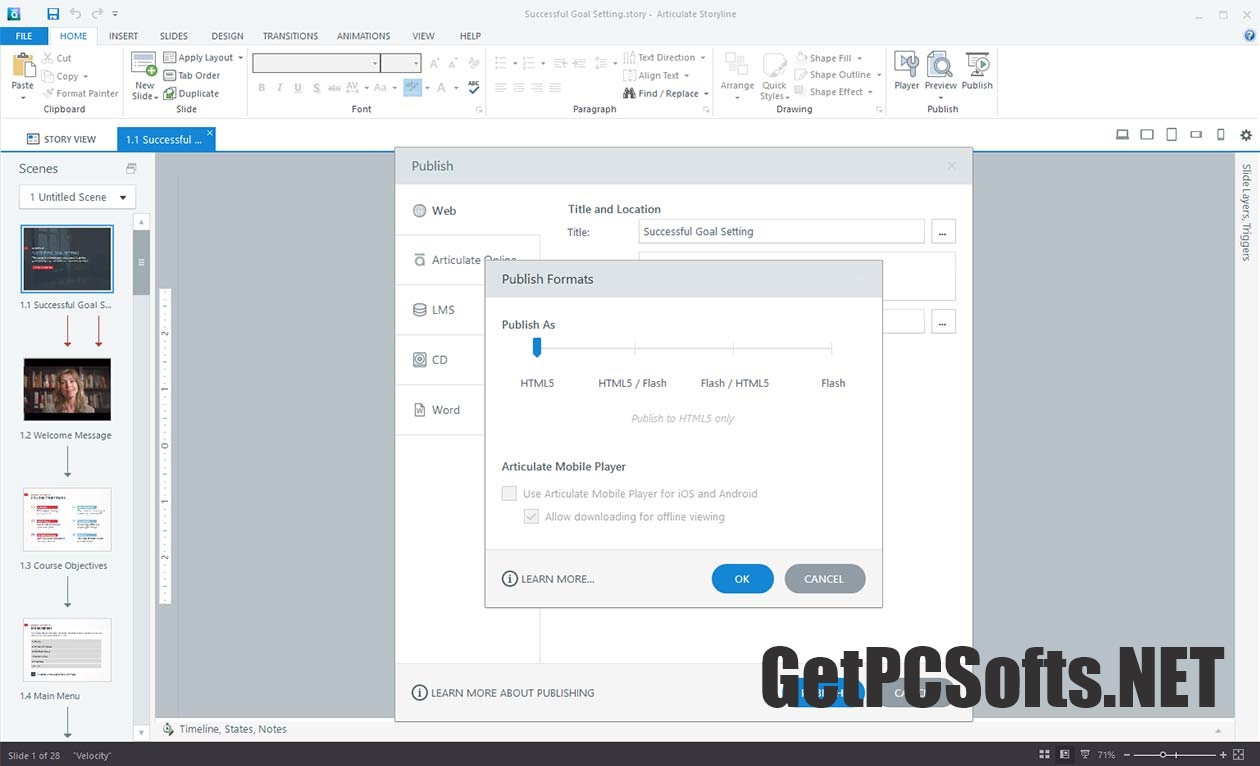The height and width of the screenshot is (766, 1260).
Task: Close the 1.1 Successful slide tab
Action: point(210,132)
